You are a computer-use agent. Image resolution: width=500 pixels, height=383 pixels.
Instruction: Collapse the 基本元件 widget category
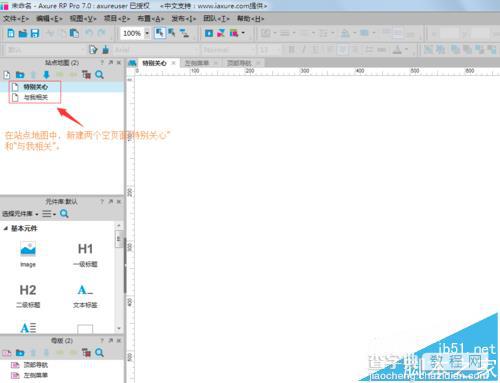[x=6, y=229]
